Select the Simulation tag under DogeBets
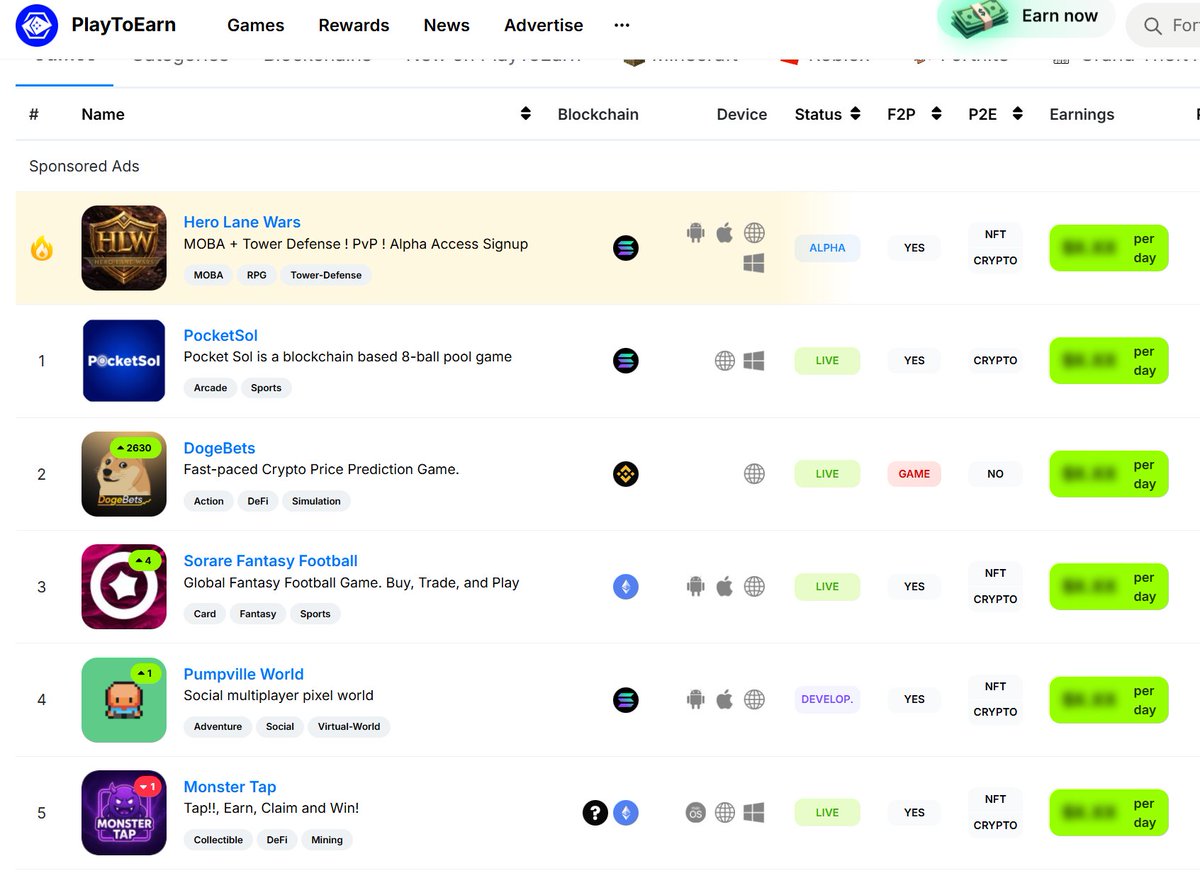This screenshot has height=878, width=1200. (316, 501)
